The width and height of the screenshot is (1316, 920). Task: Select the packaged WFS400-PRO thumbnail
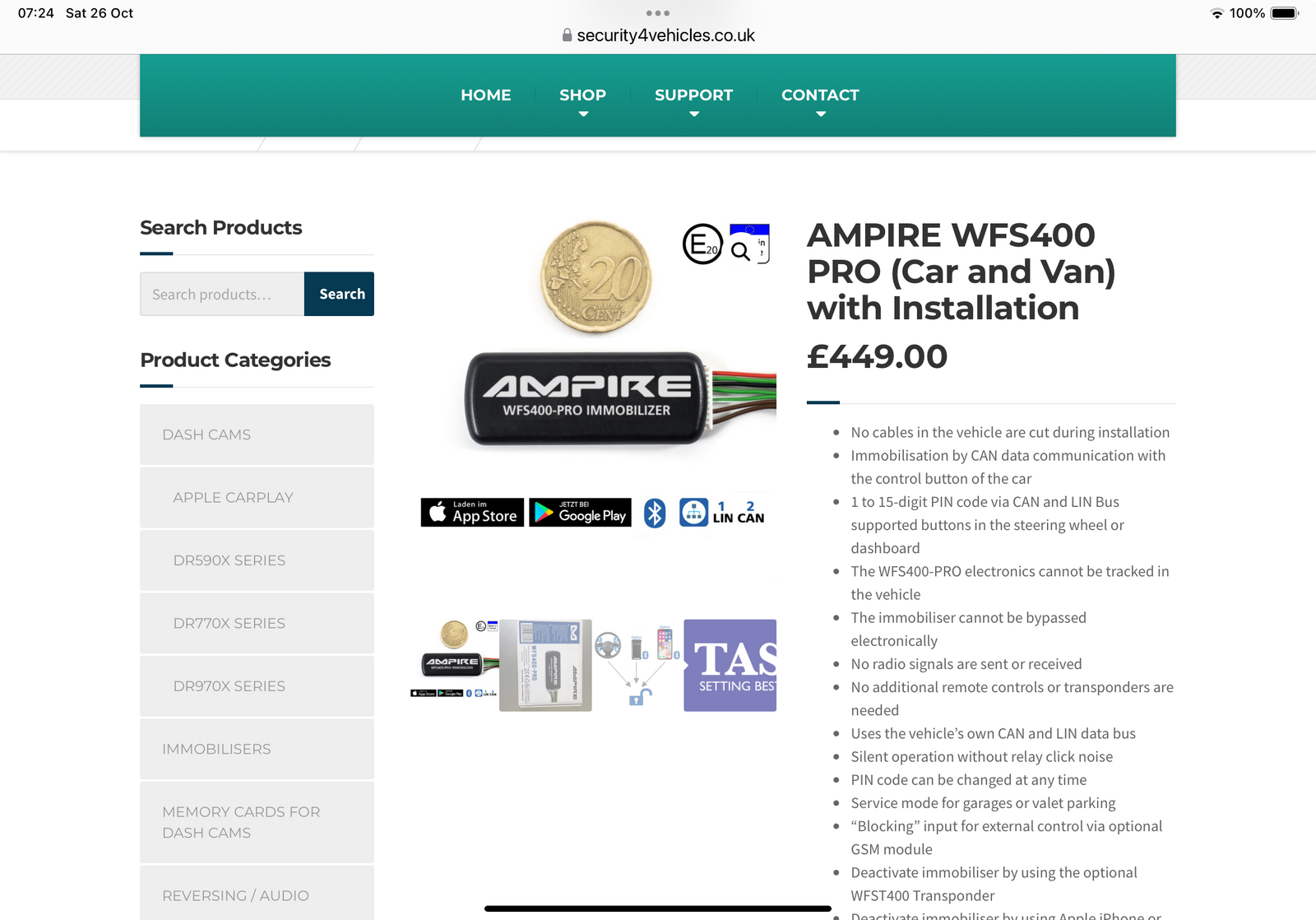[545, 665]
